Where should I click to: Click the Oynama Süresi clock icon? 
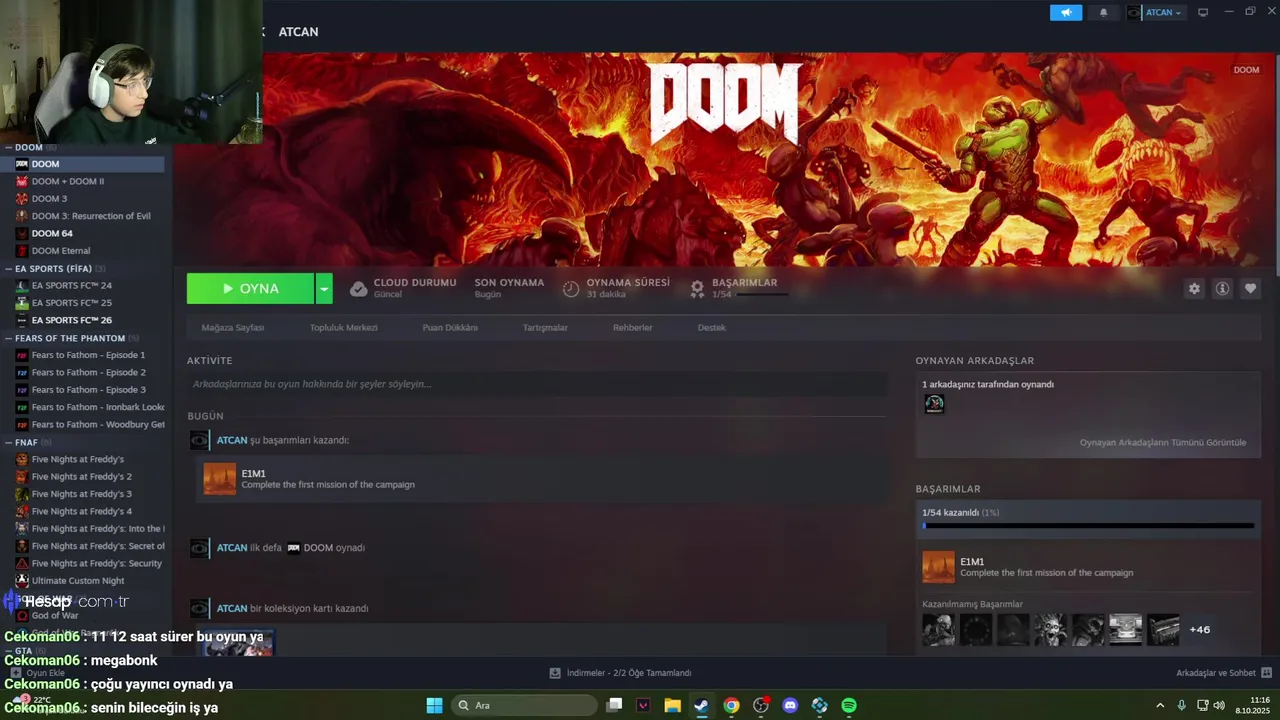pyautogui.click(x=571, y=289)
